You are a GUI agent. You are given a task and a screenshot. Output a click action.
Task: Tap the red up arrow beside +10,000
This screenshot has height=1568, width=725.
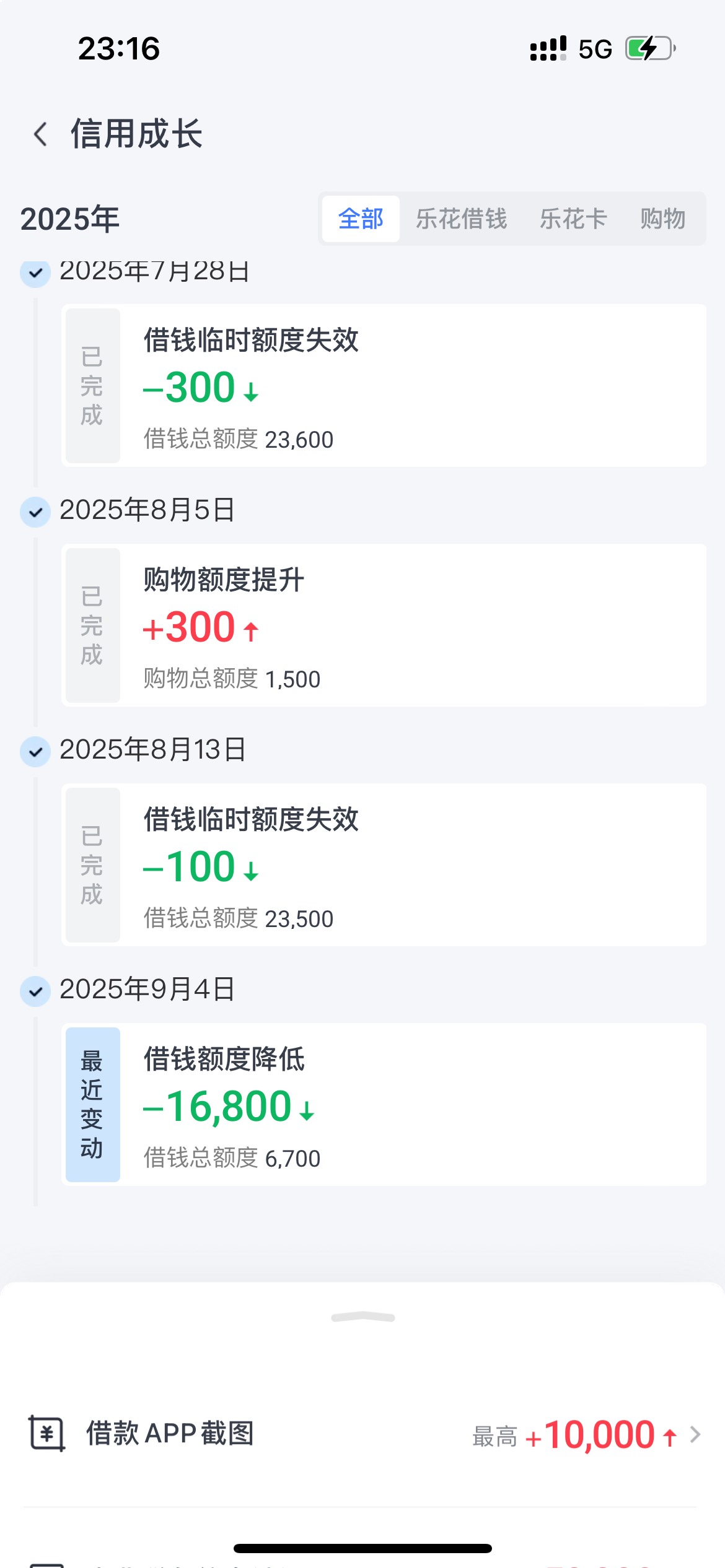[670, 1437]
